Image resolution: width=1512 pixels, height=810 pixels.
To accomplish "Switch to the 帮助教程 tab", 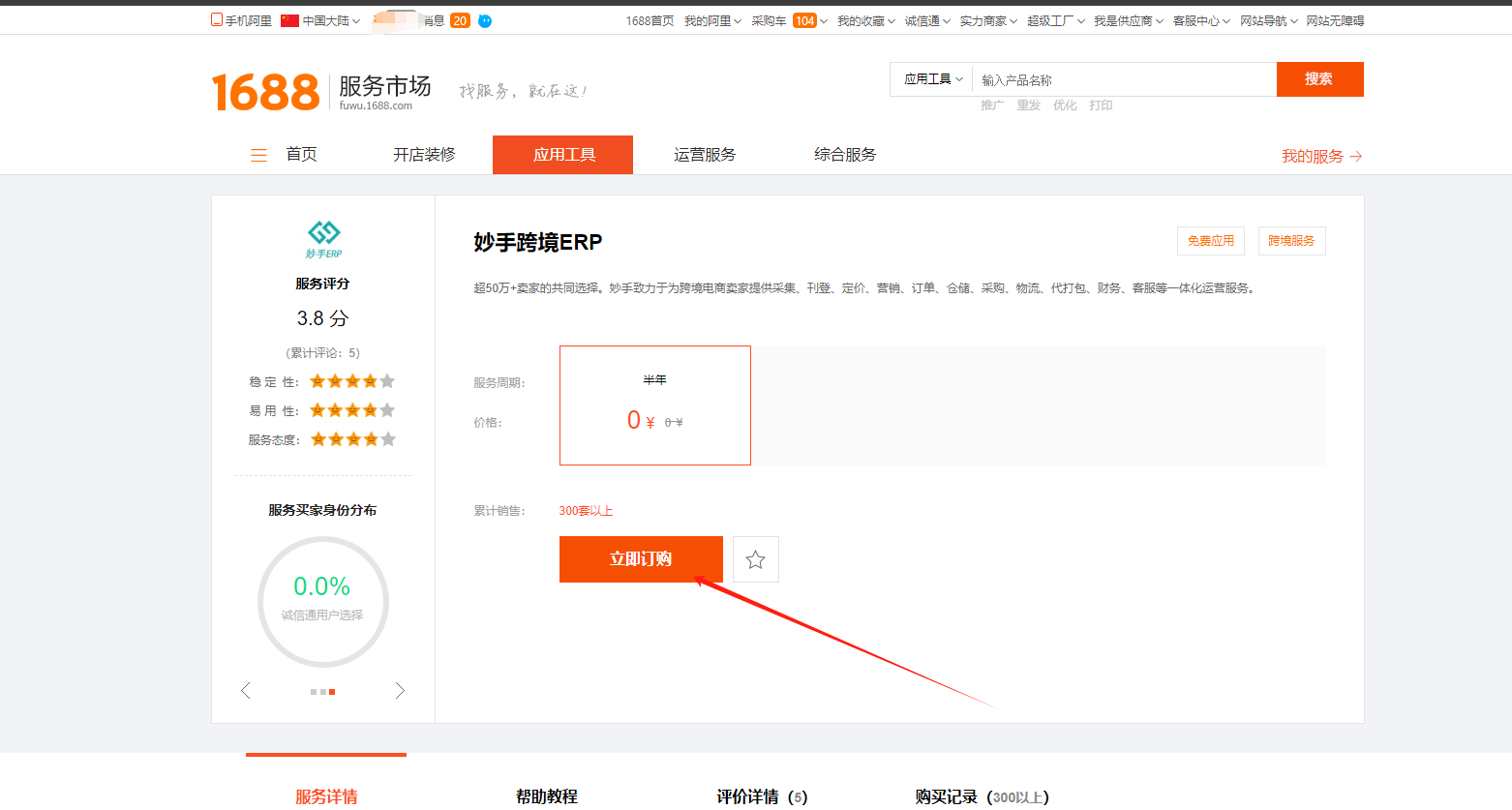I will [x=547, y=795].
